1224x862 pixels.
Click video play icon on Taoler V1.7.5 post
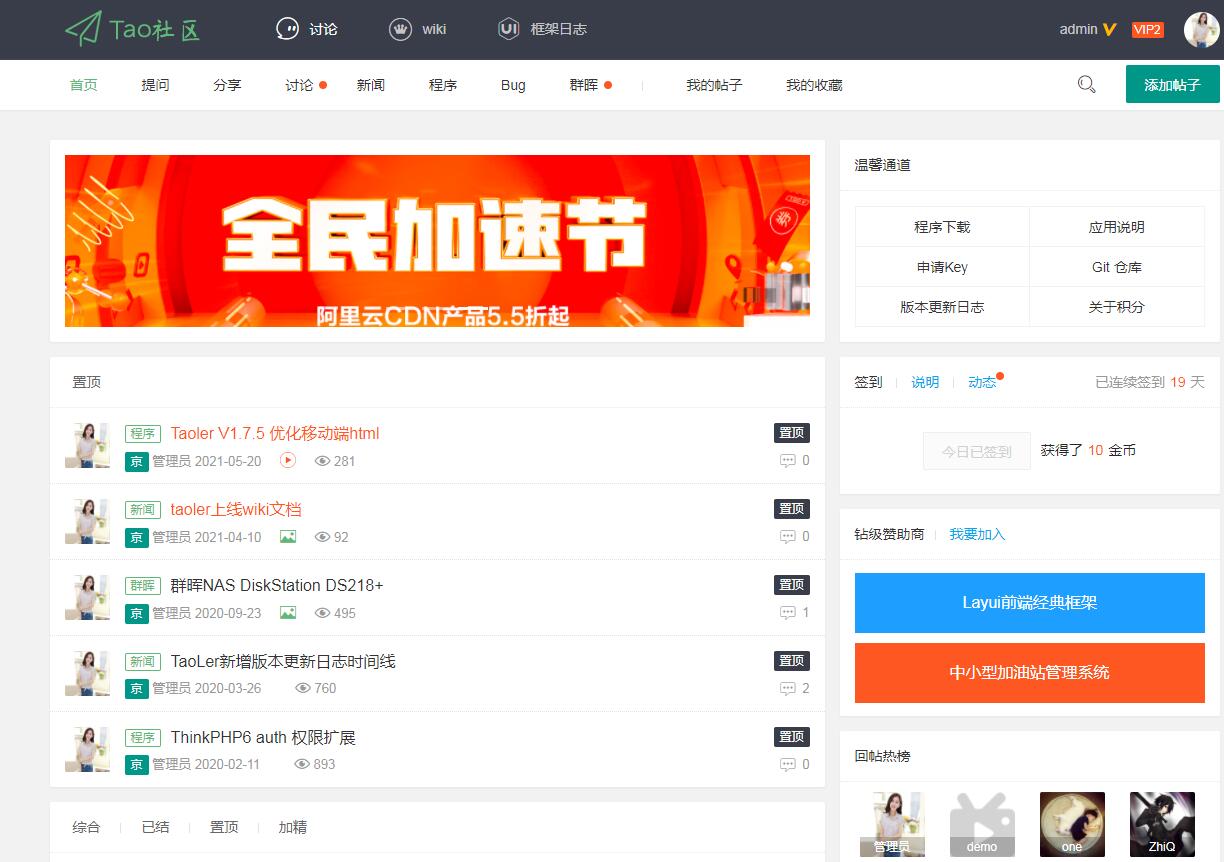point(288,460)
